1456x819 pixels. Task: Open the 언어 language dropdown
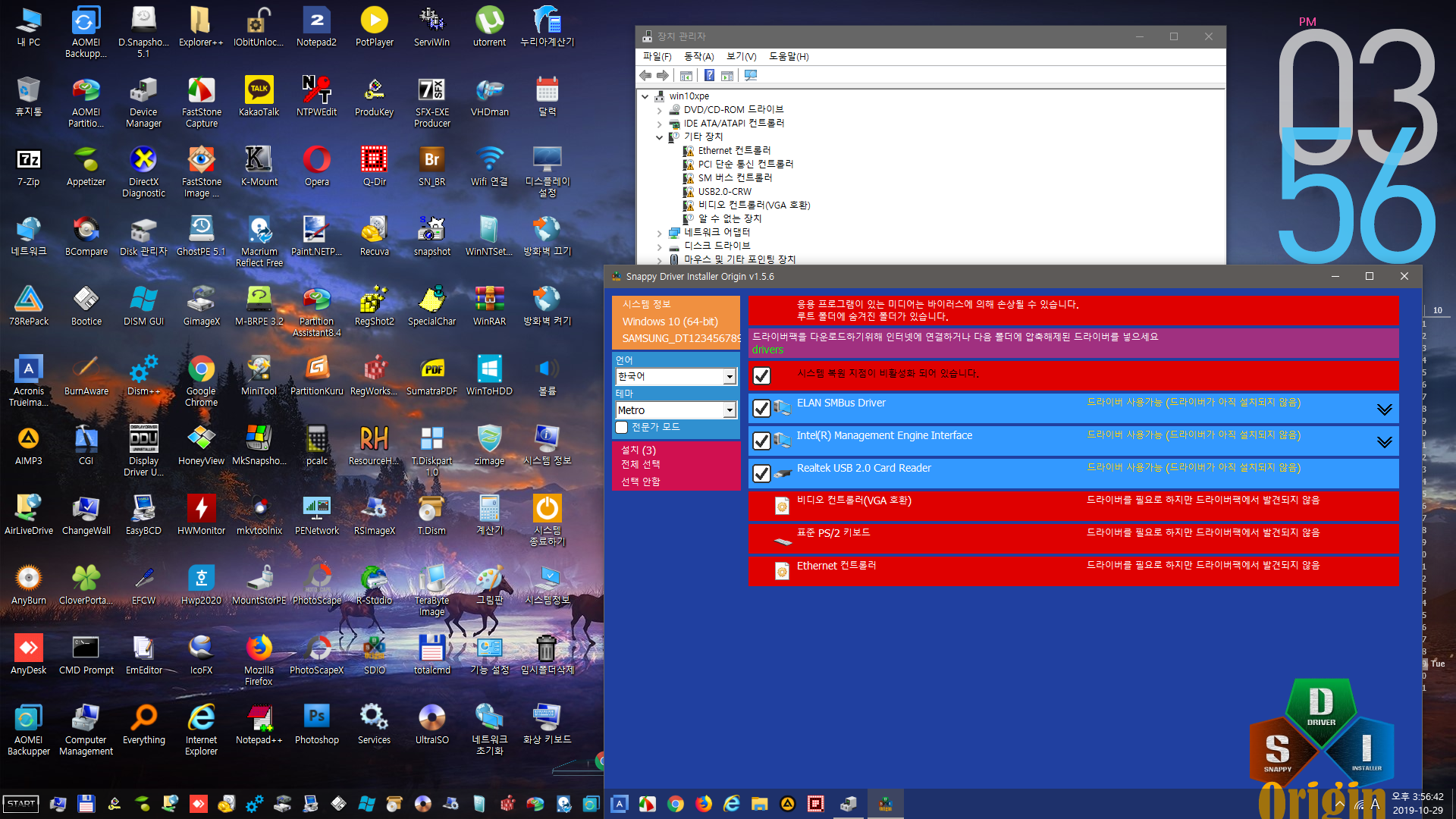(676, 376)
